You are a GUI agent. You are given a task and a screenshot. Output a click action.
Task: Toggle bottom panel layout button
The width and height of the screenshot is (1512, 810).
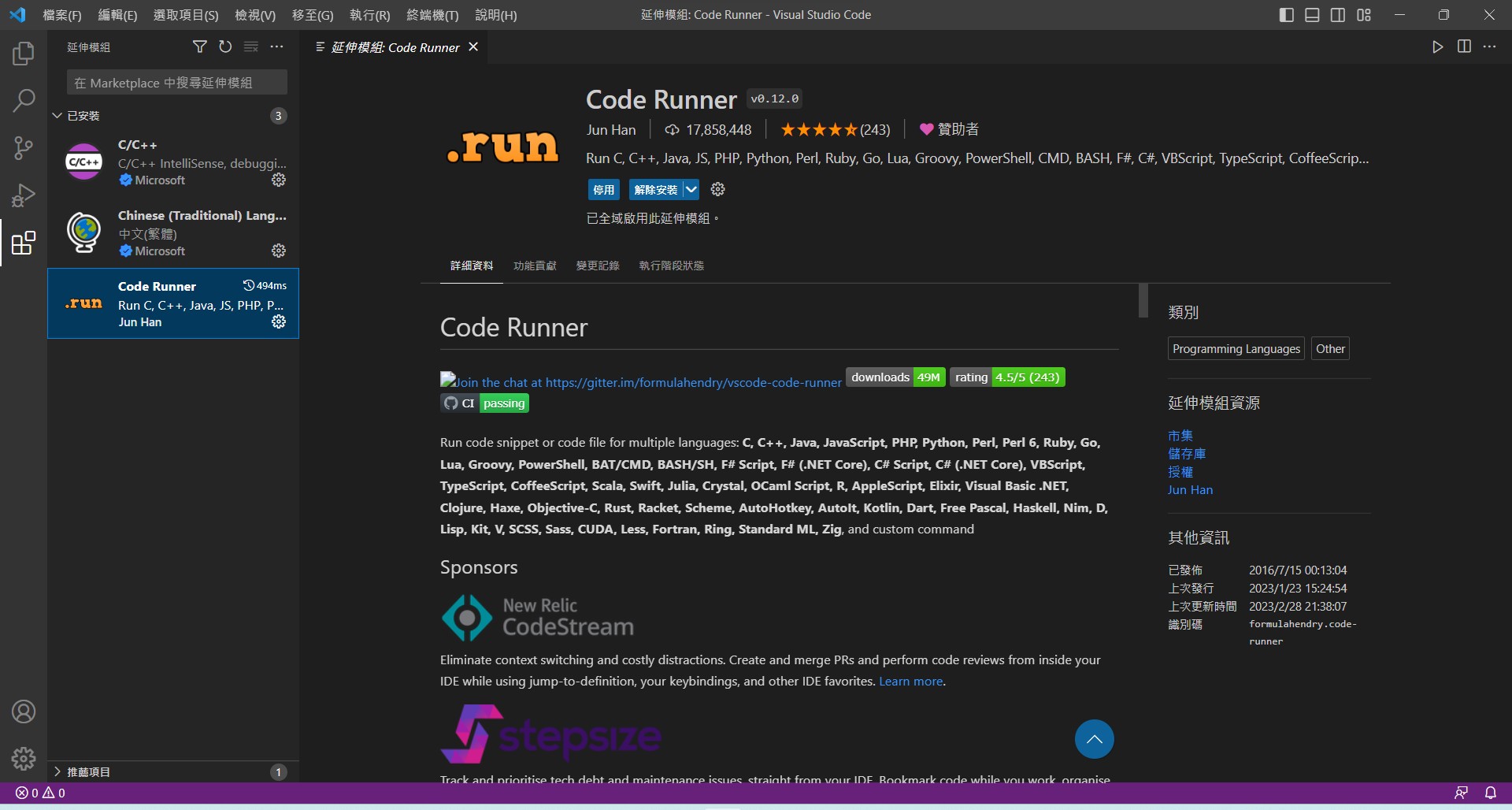click(x=1312, y=15)
